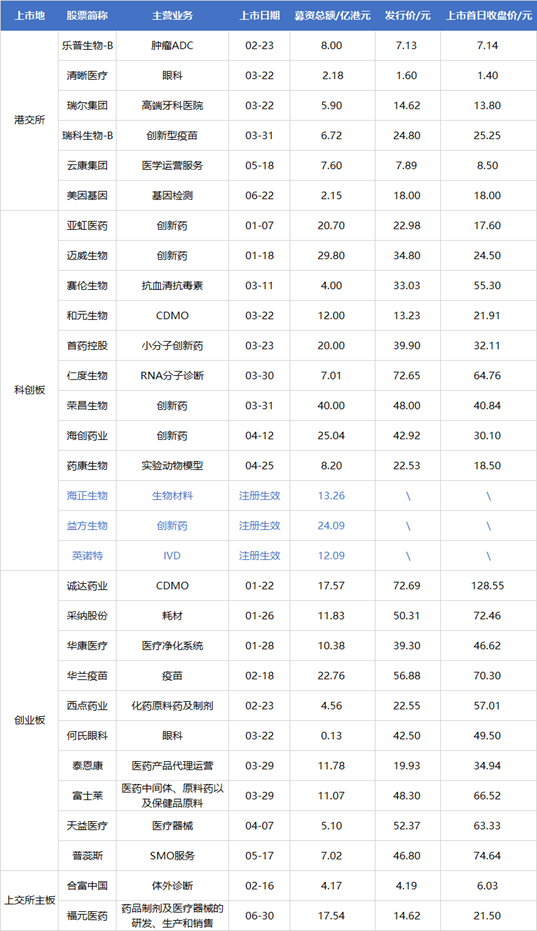Click the RNA分子诊断 business cell
Viewport: 537px width, 931px height.
(x=172, y=376)
